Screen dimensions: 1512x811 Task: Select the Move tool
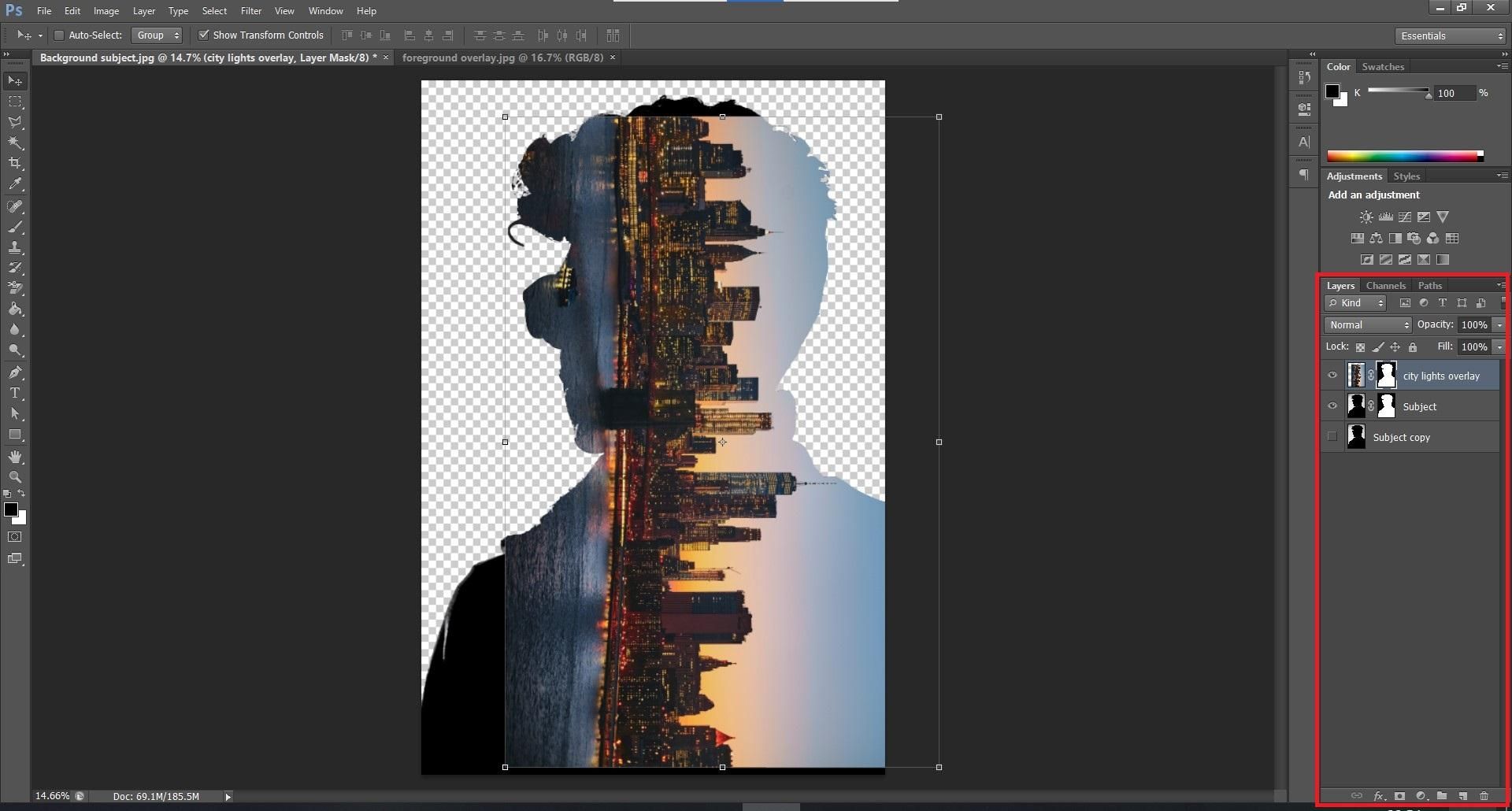15,81
